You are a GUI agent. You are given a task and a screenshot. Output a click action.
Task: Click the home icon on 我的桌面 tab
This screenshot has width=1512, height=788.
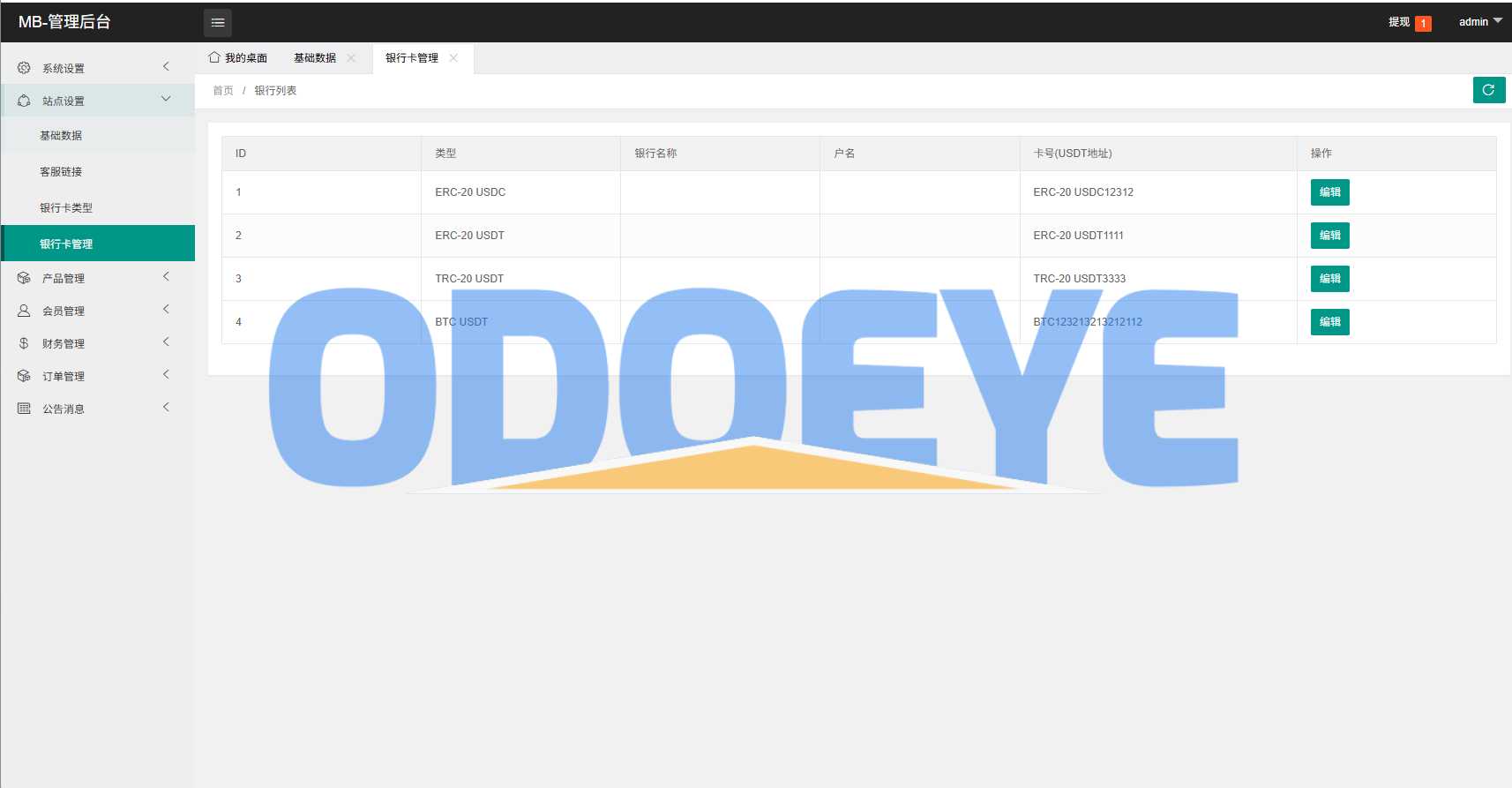pyautogui.click(x=214, y=57)
